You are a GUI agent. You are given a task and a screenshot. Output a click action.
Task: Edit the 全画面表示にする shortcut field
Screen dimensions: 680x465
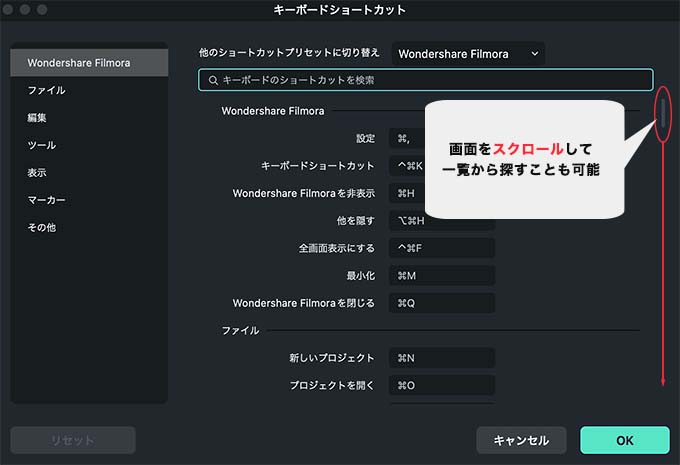pos(442,248)
